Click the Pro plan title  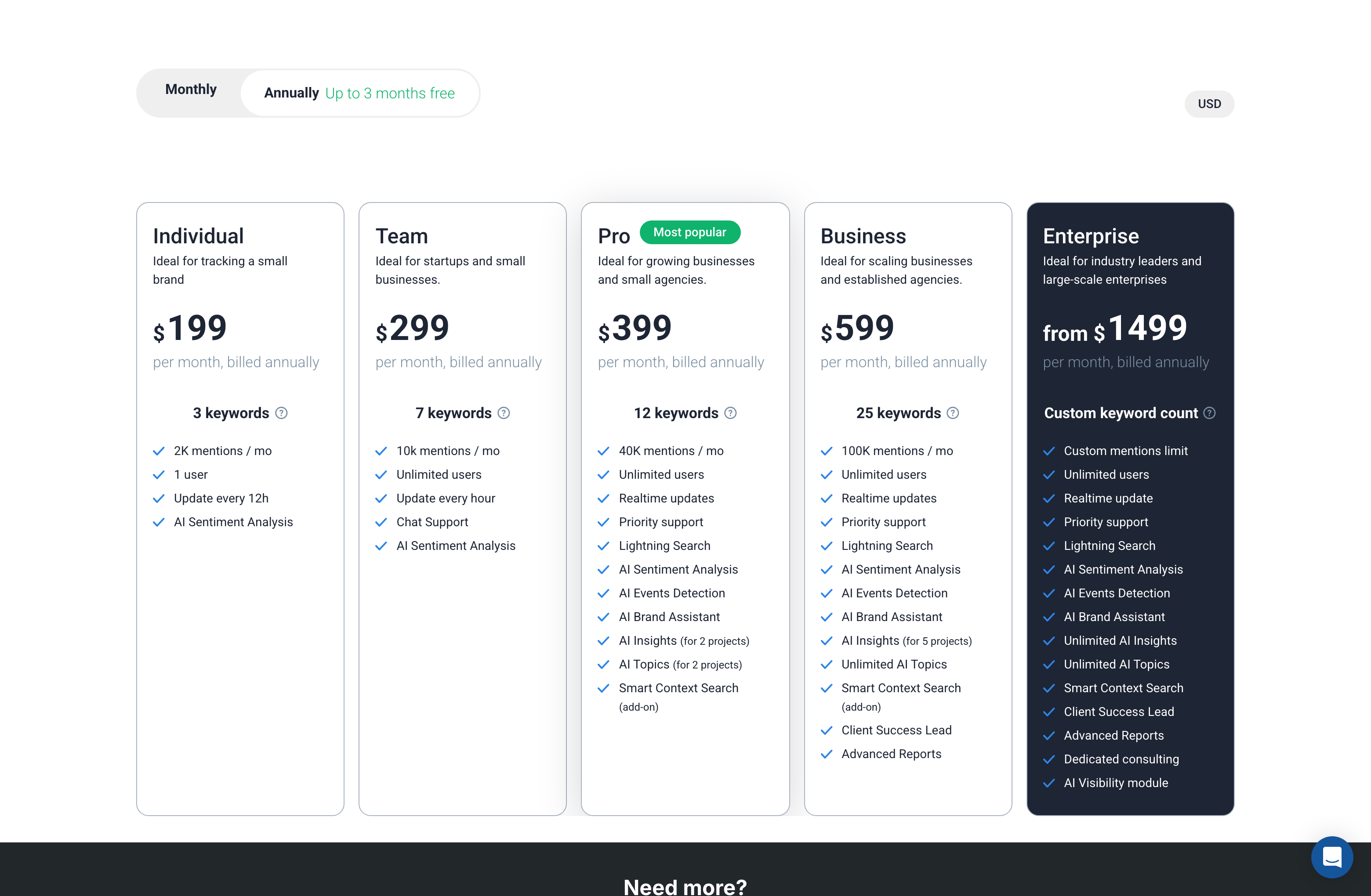(613, 236)
